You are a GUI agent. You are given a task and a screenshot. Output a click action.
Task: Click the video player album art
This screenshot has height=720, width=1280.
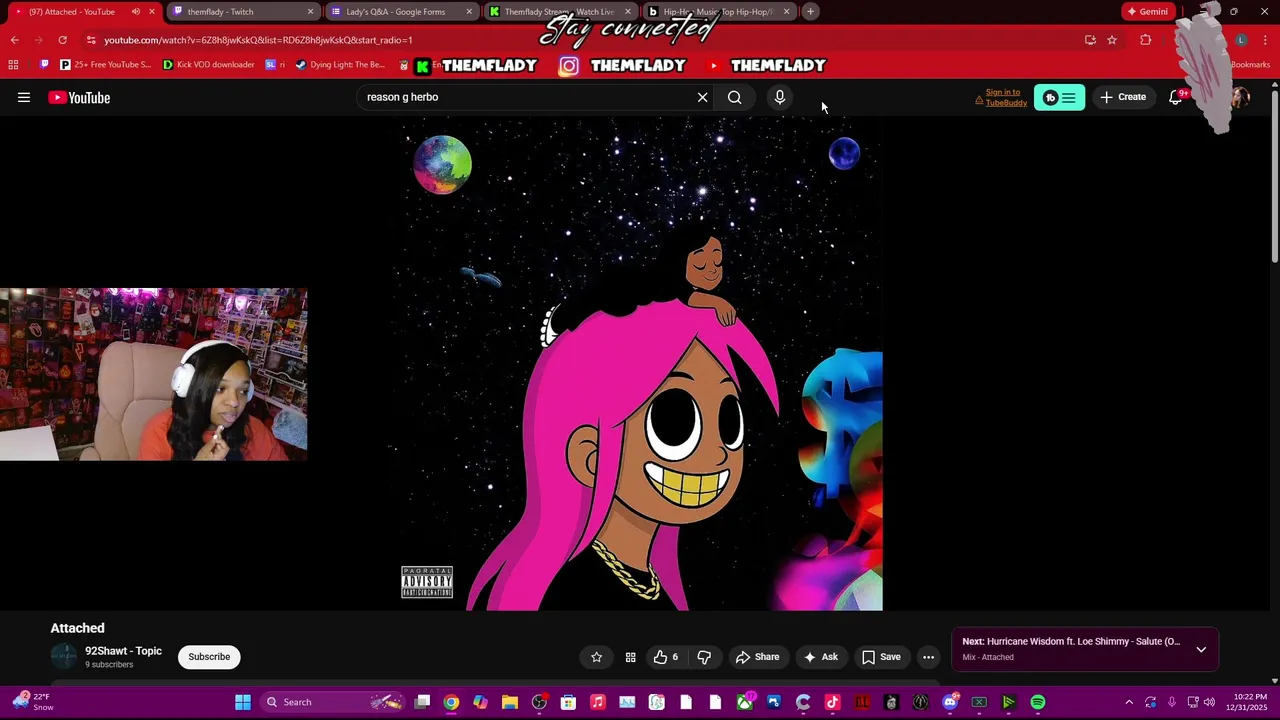tap(640, 364)
